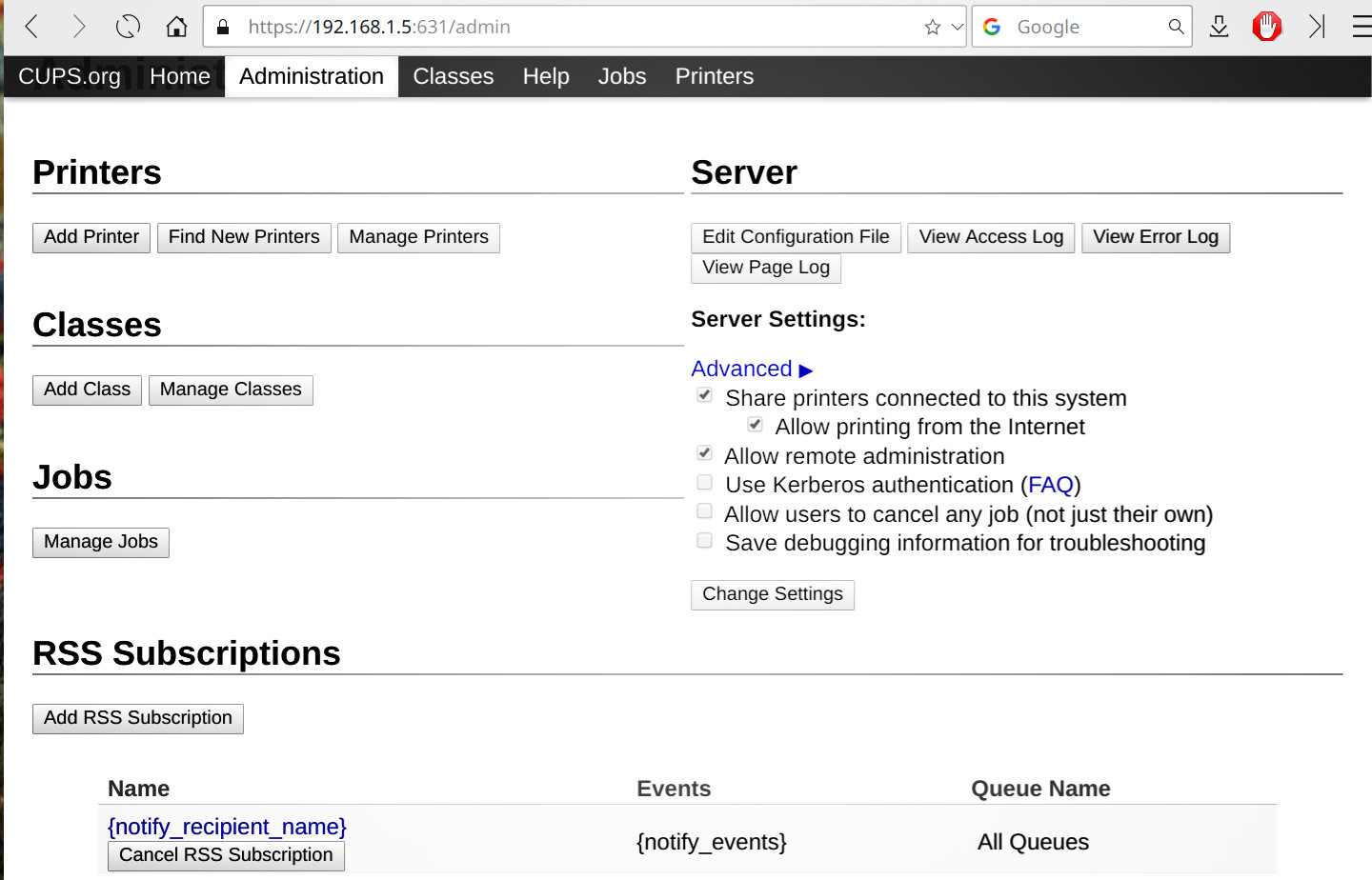
Task: Open the Help tab
Action: (546, 76)
